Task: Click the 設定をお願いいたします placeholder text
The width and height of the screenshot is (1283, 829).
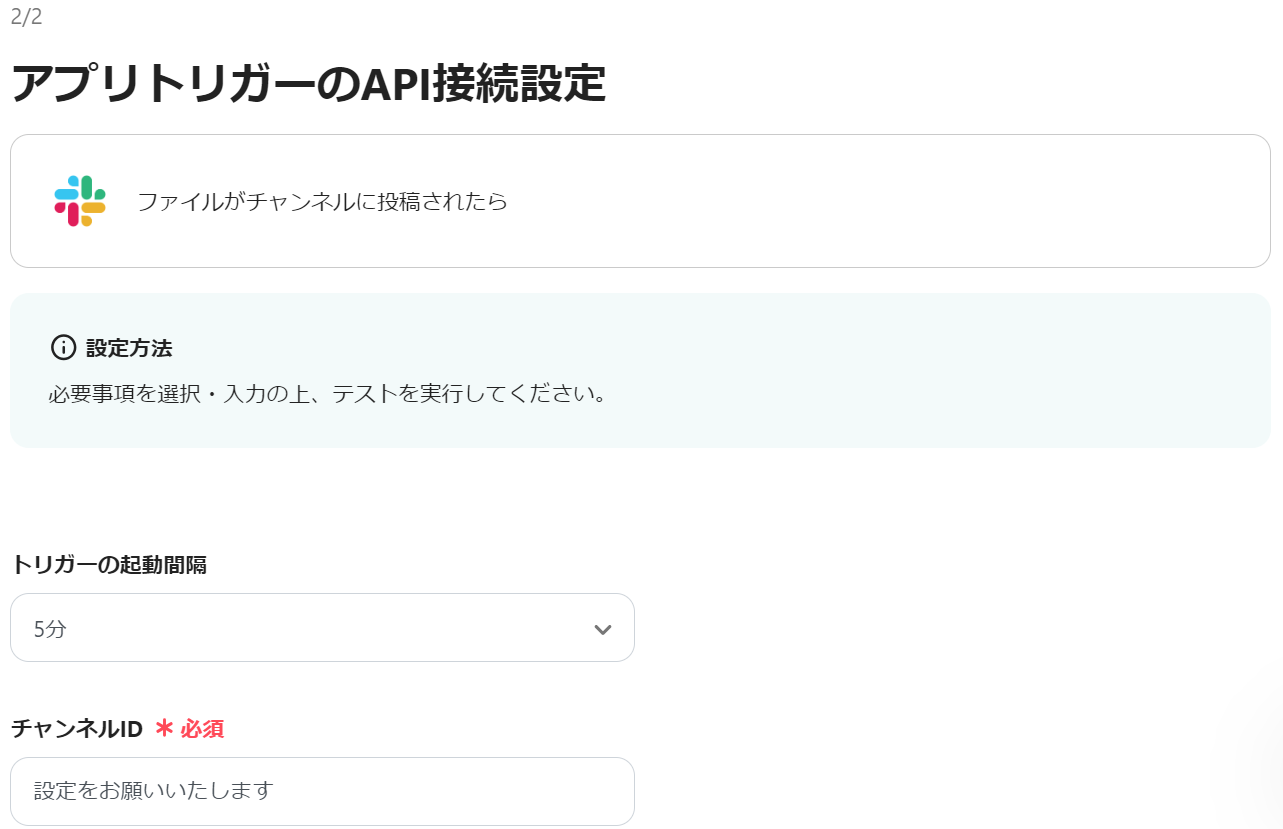Action: click(153, 791)
